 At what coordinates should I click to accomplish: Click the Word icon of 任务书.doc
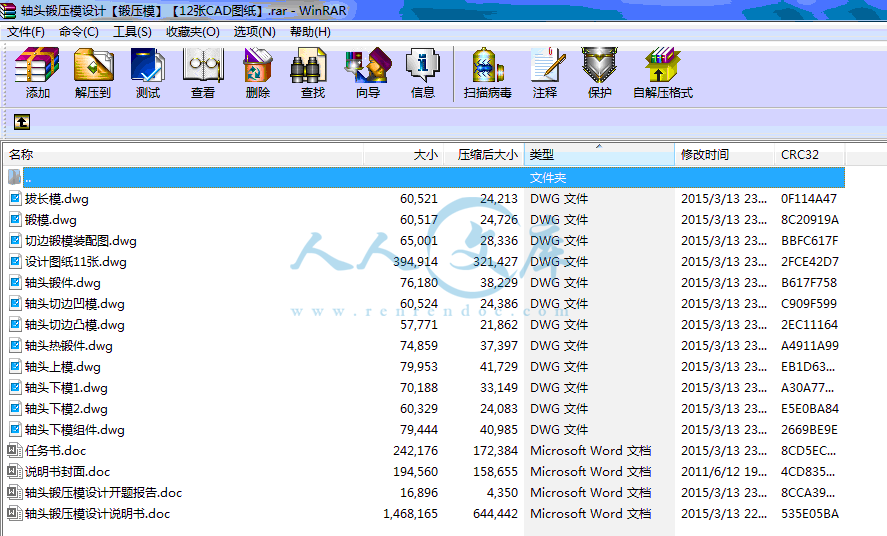pos(14,451)
